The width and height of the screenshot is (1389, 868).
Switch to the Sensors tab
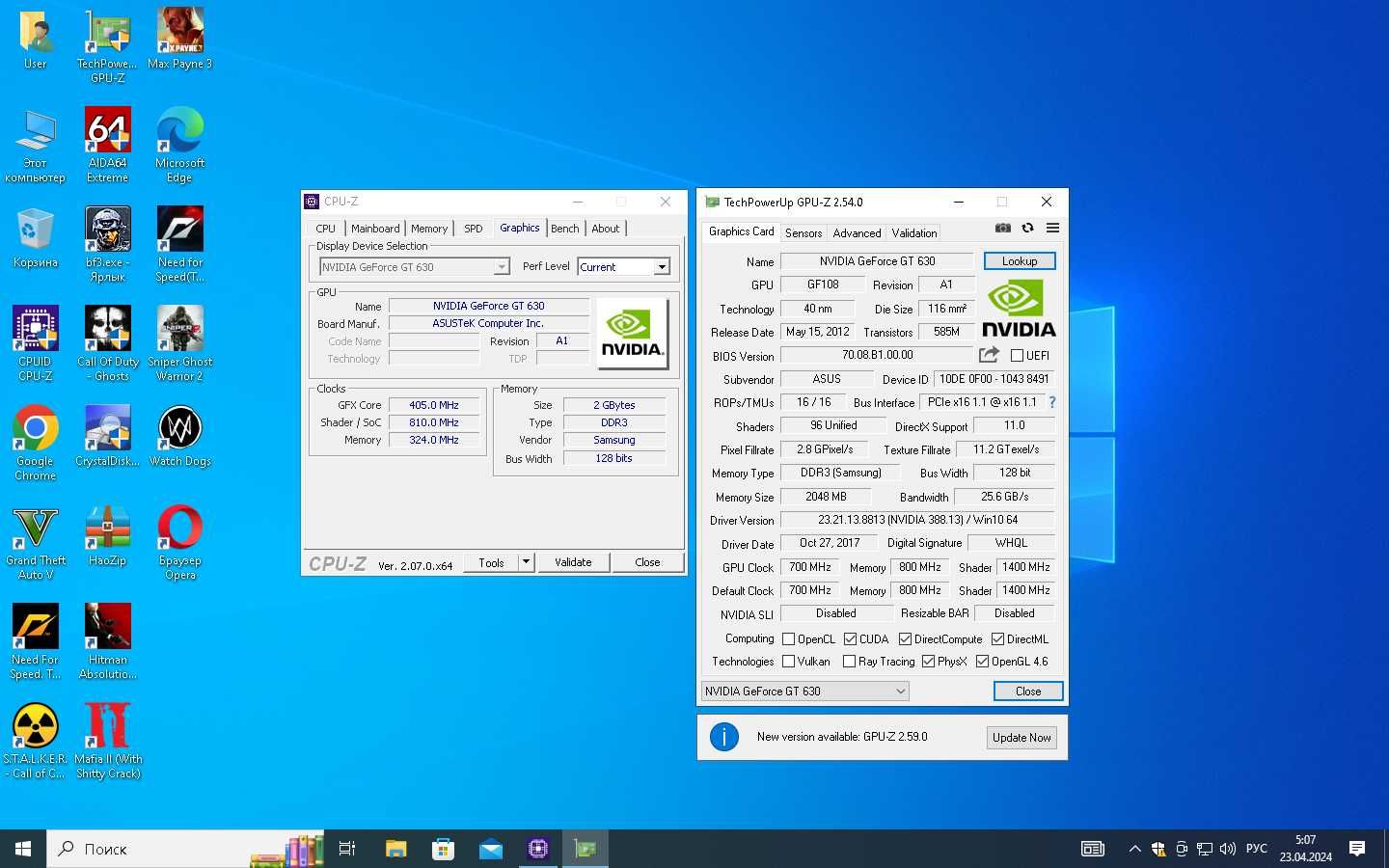(x=803, y=233)
